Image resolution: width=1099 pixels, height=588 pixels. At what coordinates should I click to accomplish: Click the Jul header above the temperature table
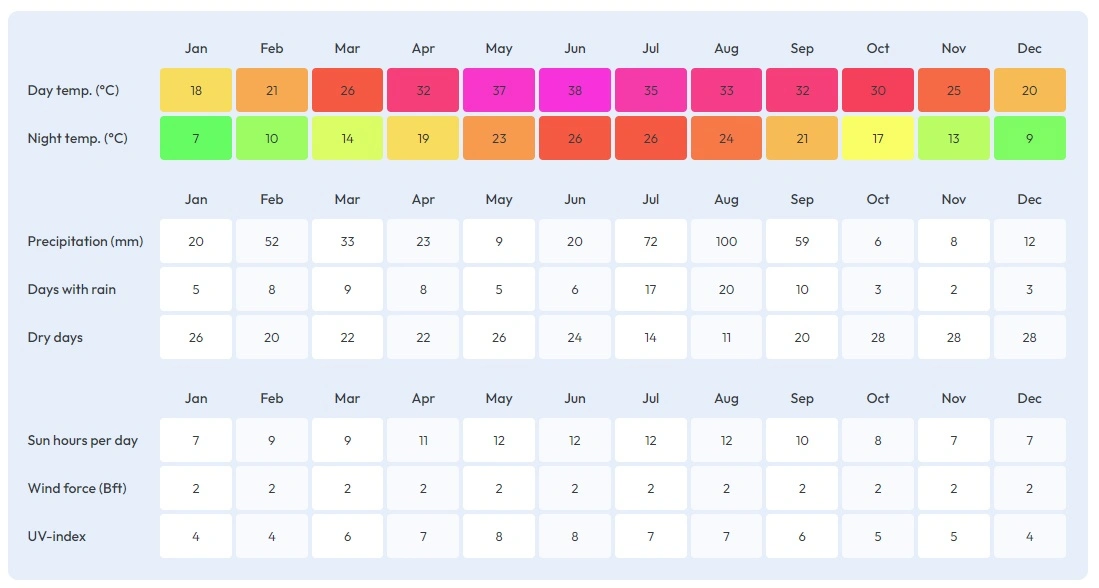(x=650, y=48)
